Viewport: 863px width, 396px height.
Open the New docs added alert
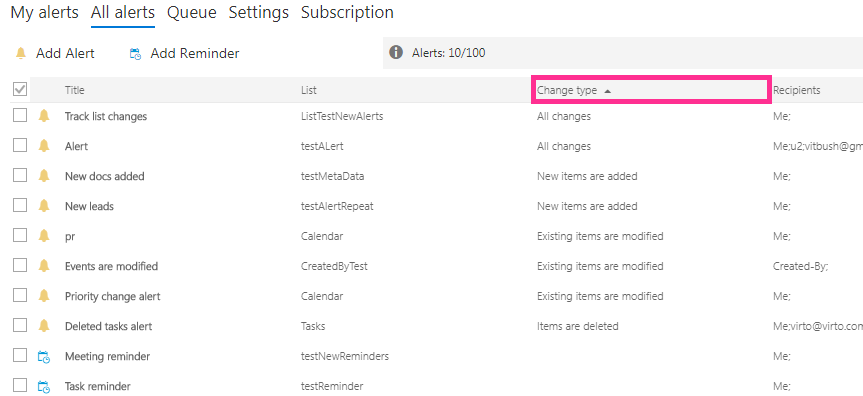pyautogui.click(x=105, y=176)
